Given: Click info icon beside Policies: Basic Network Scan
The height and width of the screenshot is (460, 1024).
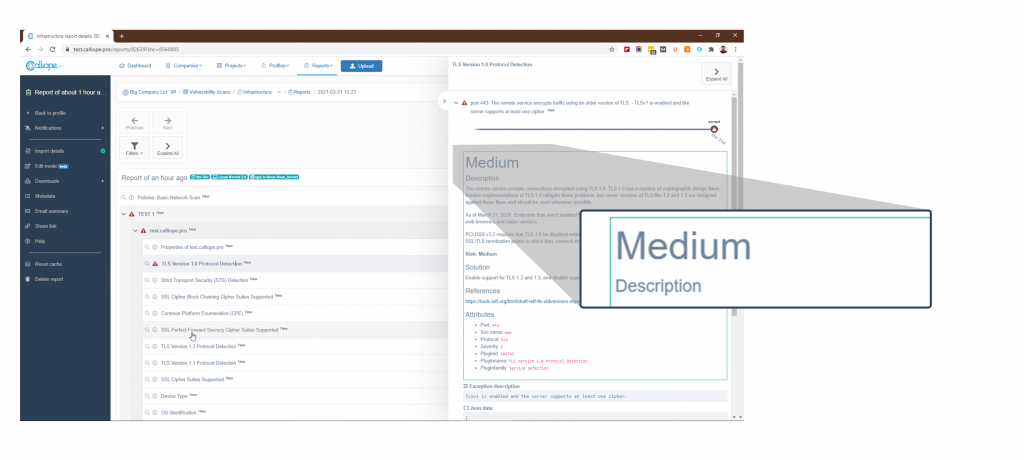Looking at the screenshot, I should pyautogui.click(x=131, y=197).
